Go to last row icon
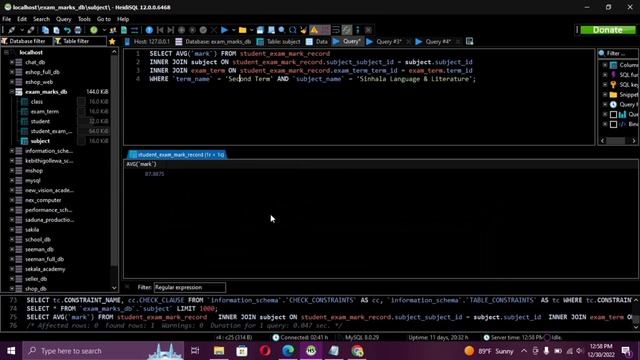640x360 pixels. 171,30
